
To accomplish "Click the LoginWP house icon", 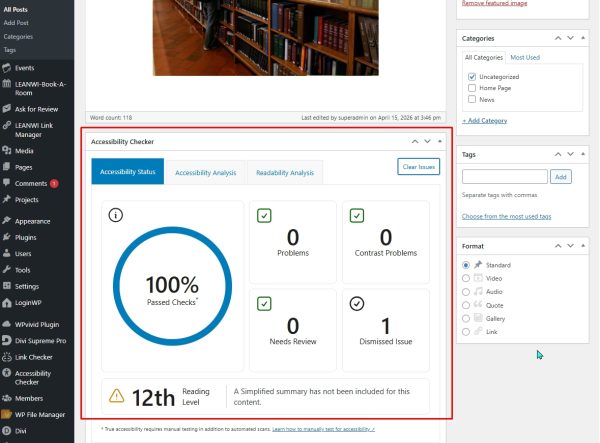I will pyautogui.click(x=7, y=303).
